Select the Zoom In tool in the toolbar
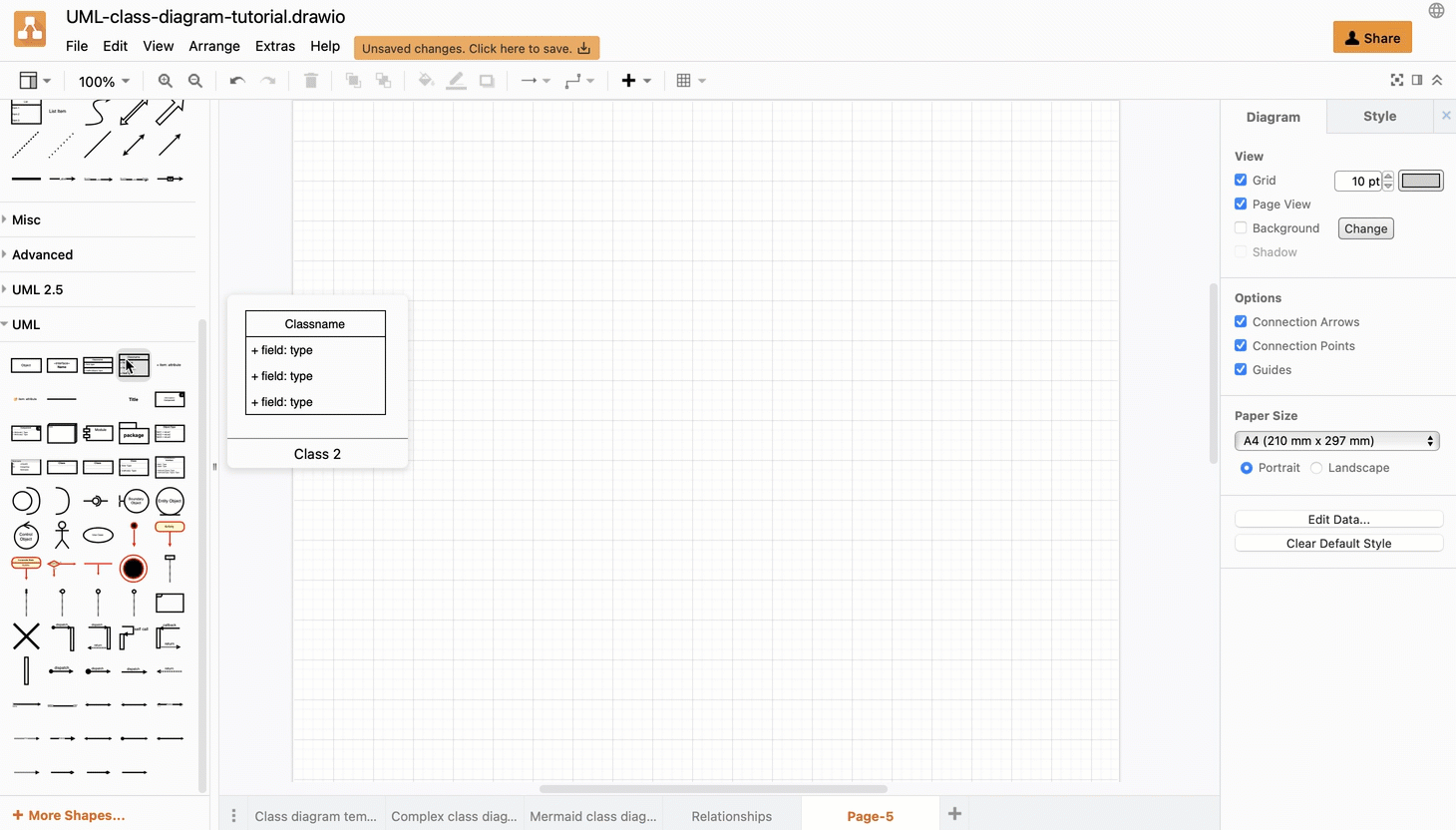Image resolution: width=1456 pixels, height=830 pixels. (x=165, y=81)
